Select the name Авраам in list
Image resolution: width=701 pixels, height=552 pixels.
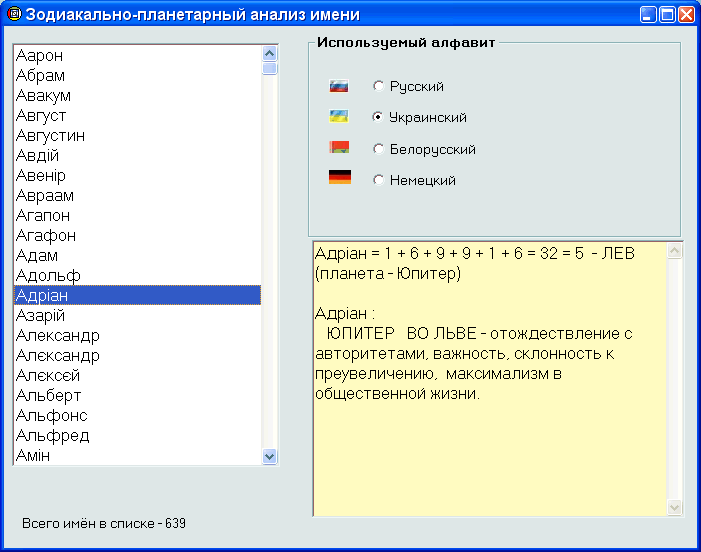pos(137,195)
